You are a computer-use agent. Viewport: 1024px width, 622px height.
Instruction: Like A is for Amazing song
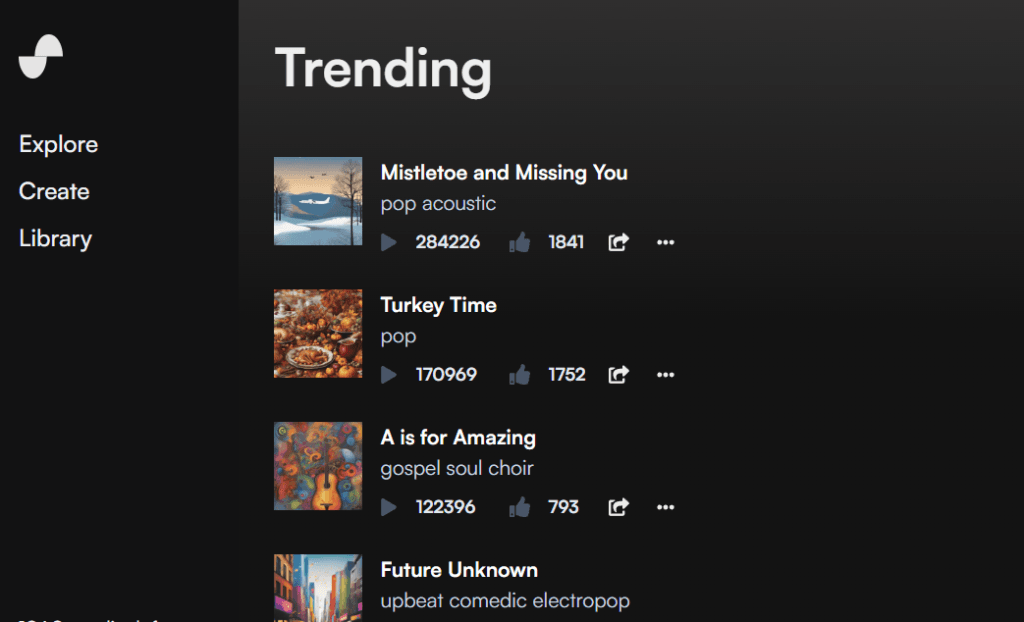click(520, 507)
